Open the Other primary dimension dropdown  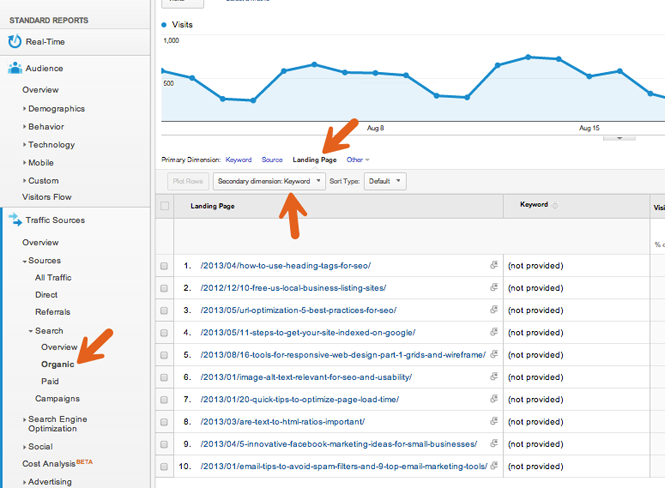pyautogui.click(x=358, y=160)
